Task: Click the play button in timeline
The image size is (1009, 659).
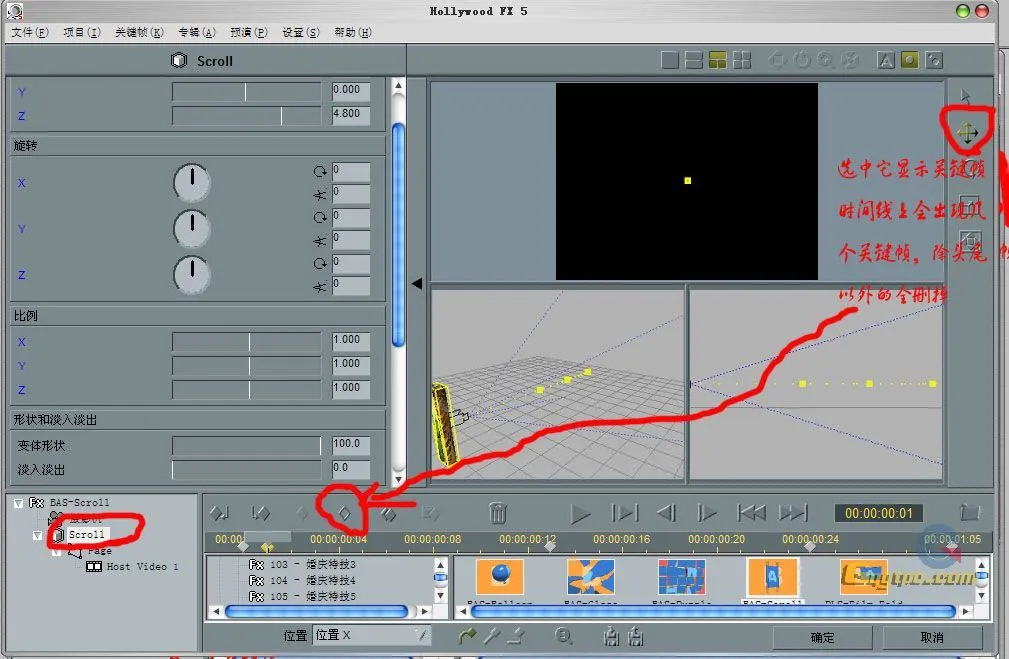Action: tap(580, 514)
